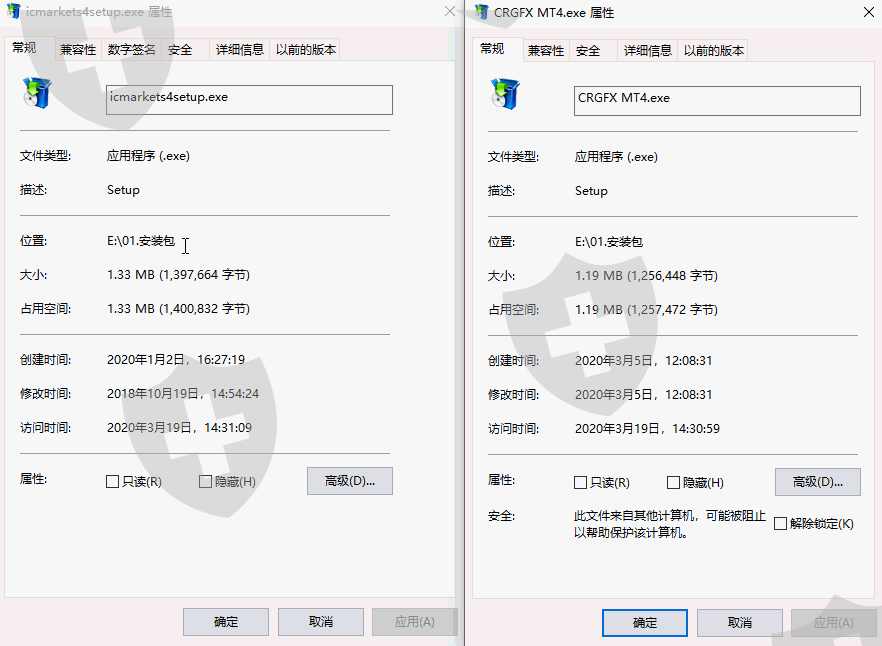Screen dimensions: 882x646
Task: Check 只读(R) in the CRGFX MT4 dialog
Action: 580,483
